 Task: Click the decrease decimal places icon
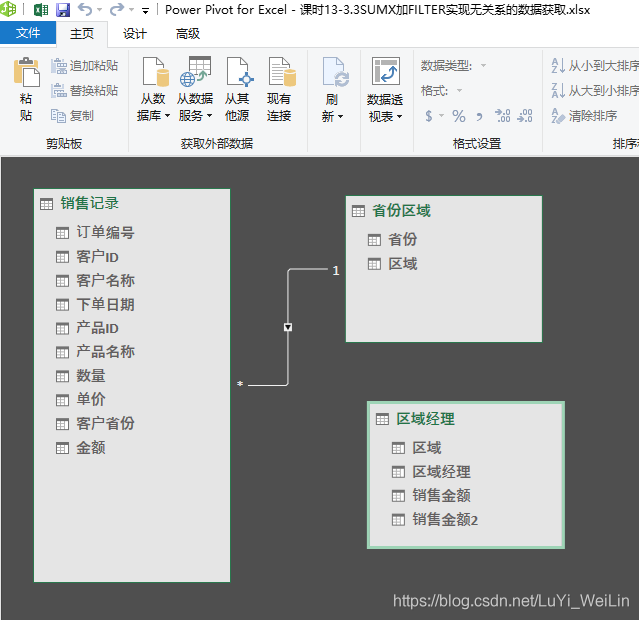click(524, 116)
